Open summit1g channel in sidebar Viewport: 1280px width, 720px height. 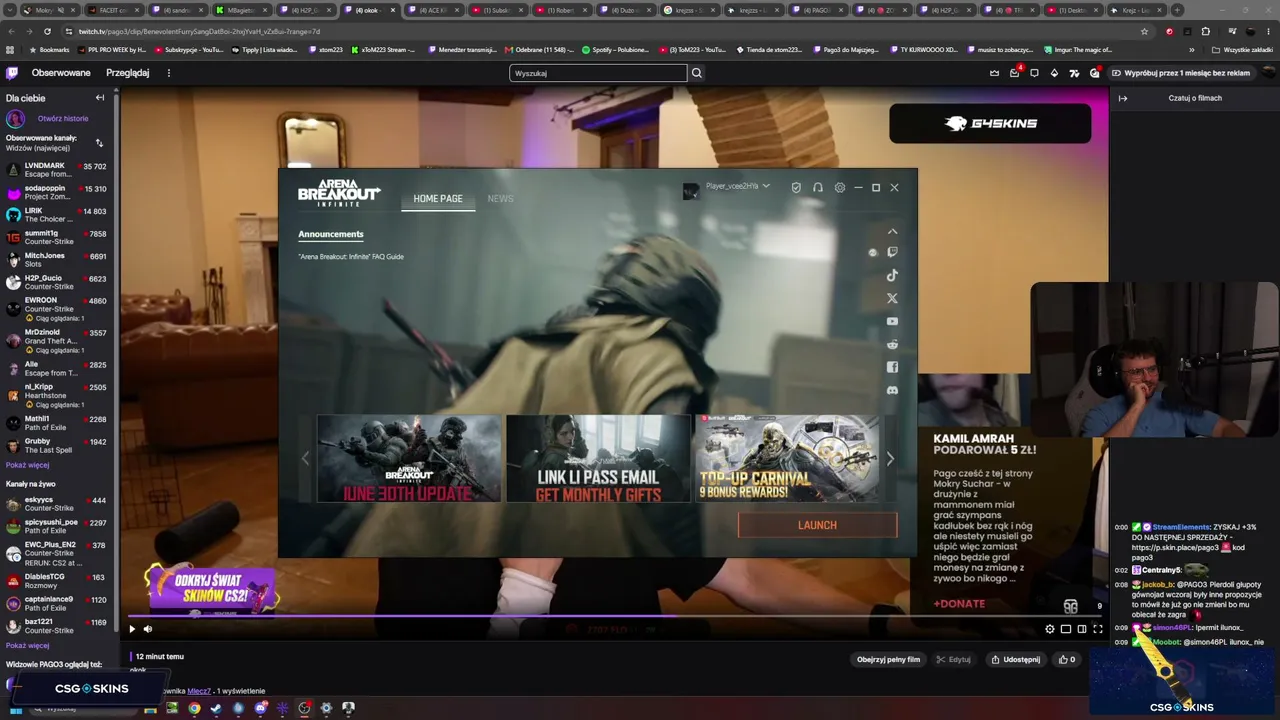57,237
